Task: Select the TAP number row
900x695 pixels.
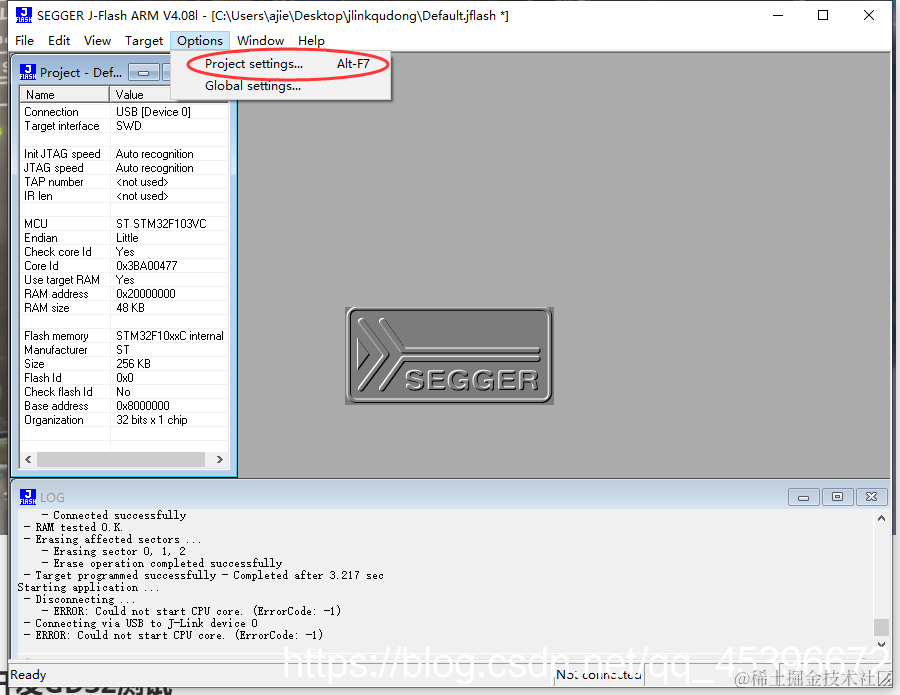Action: click(124, 182)
